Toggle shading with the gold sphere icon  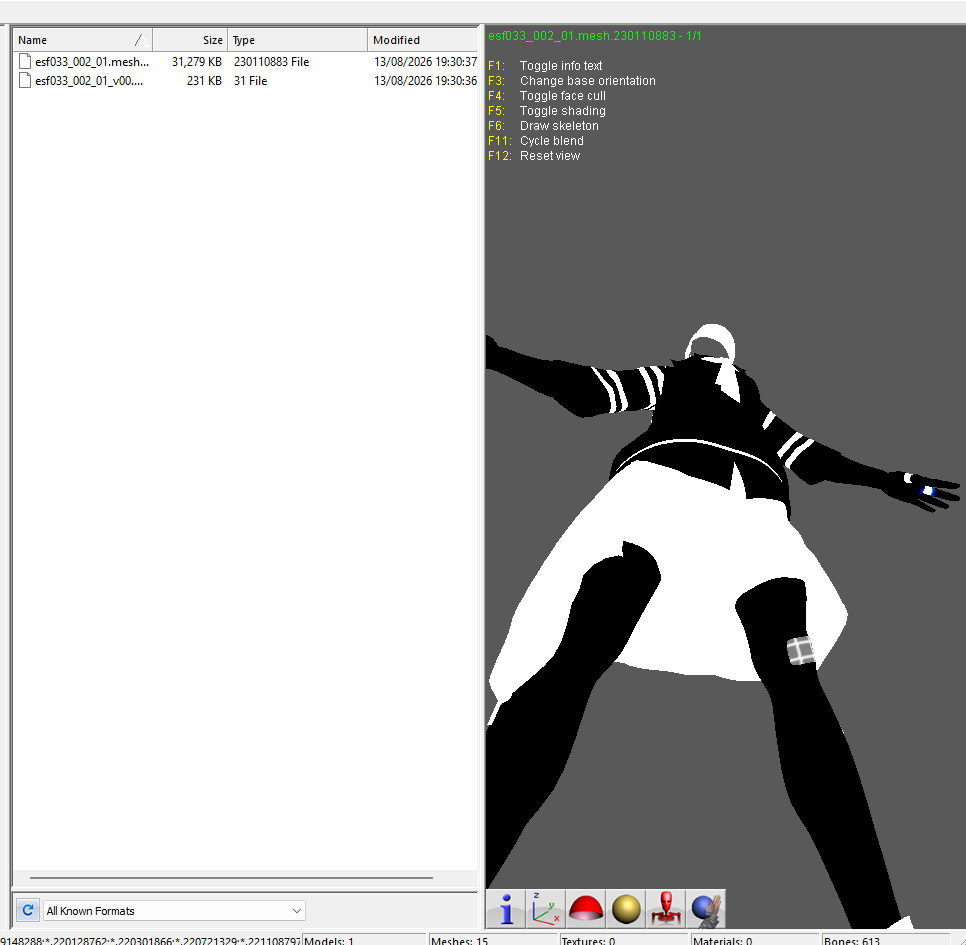pyautogui.click(x=625, y=909)
